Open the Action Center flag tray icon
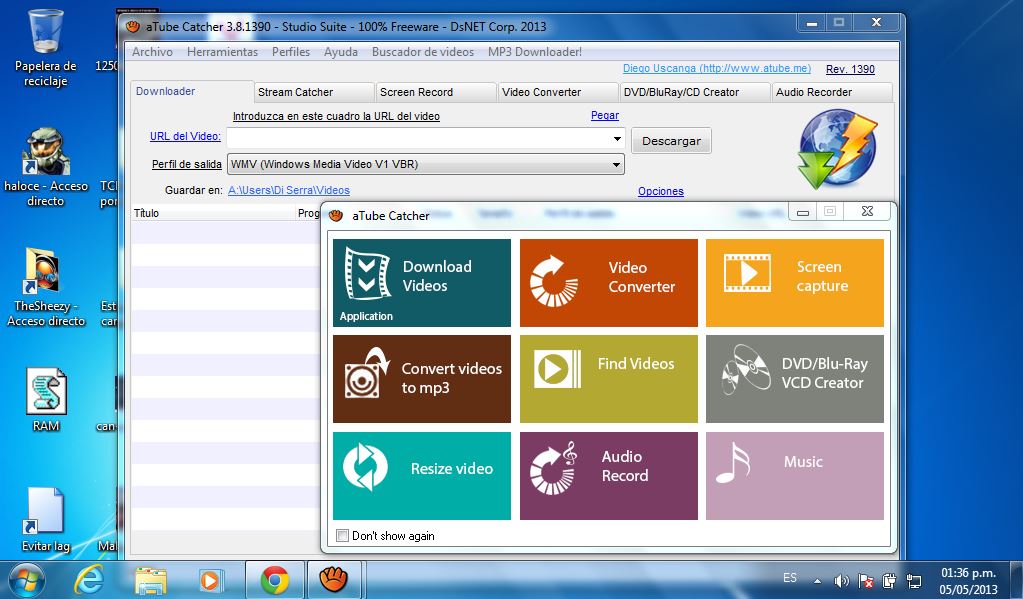The image size is (1023, 599). click(866, 580)
